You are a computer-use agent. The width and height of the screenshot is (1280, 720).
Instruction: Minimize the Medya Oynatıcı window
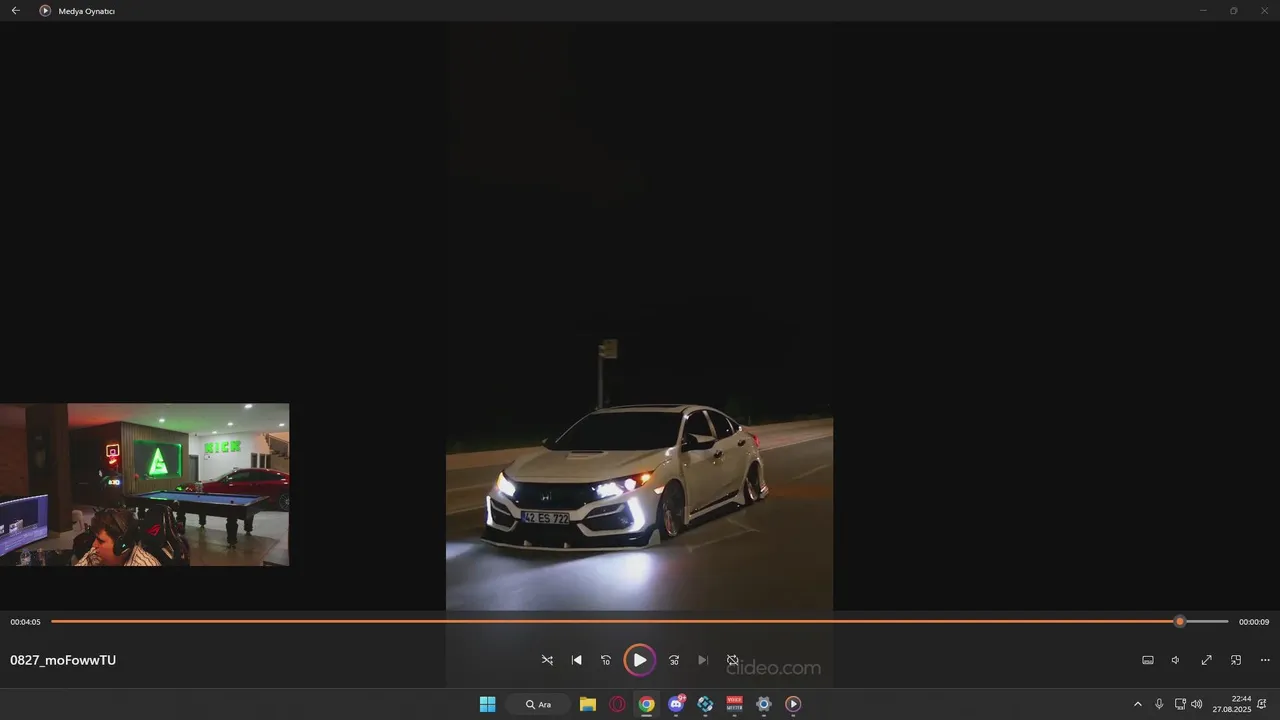click(x=1203, y=10)
